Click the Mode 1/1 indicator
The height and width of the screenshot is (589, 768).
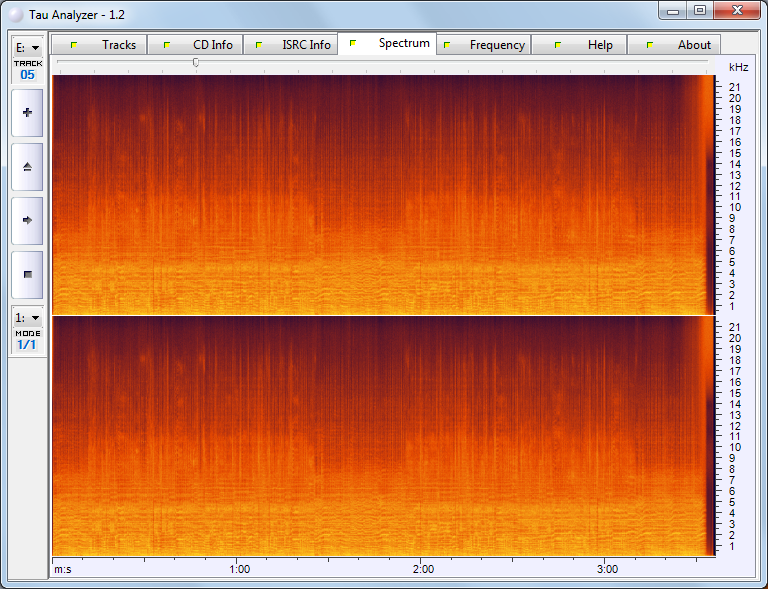point(27,340)
